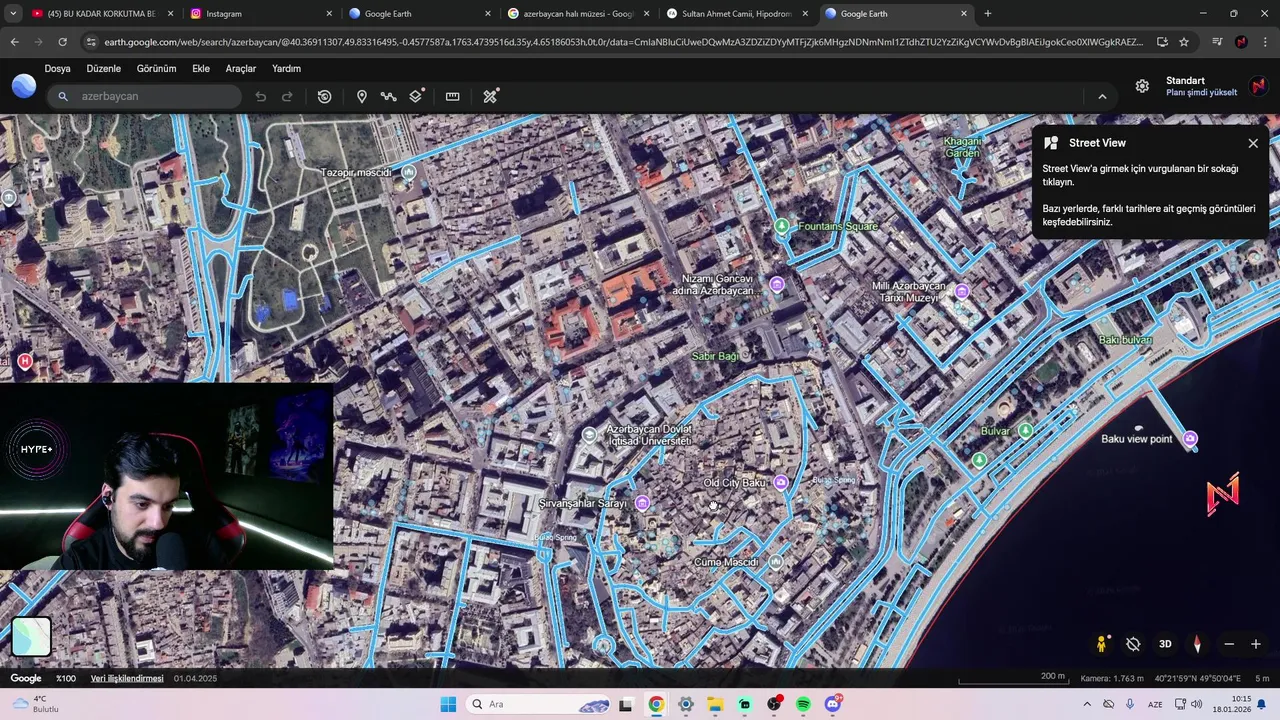1280x720 pixels.
Task: Click the Old City Baku marker
Action: (781, 482)
